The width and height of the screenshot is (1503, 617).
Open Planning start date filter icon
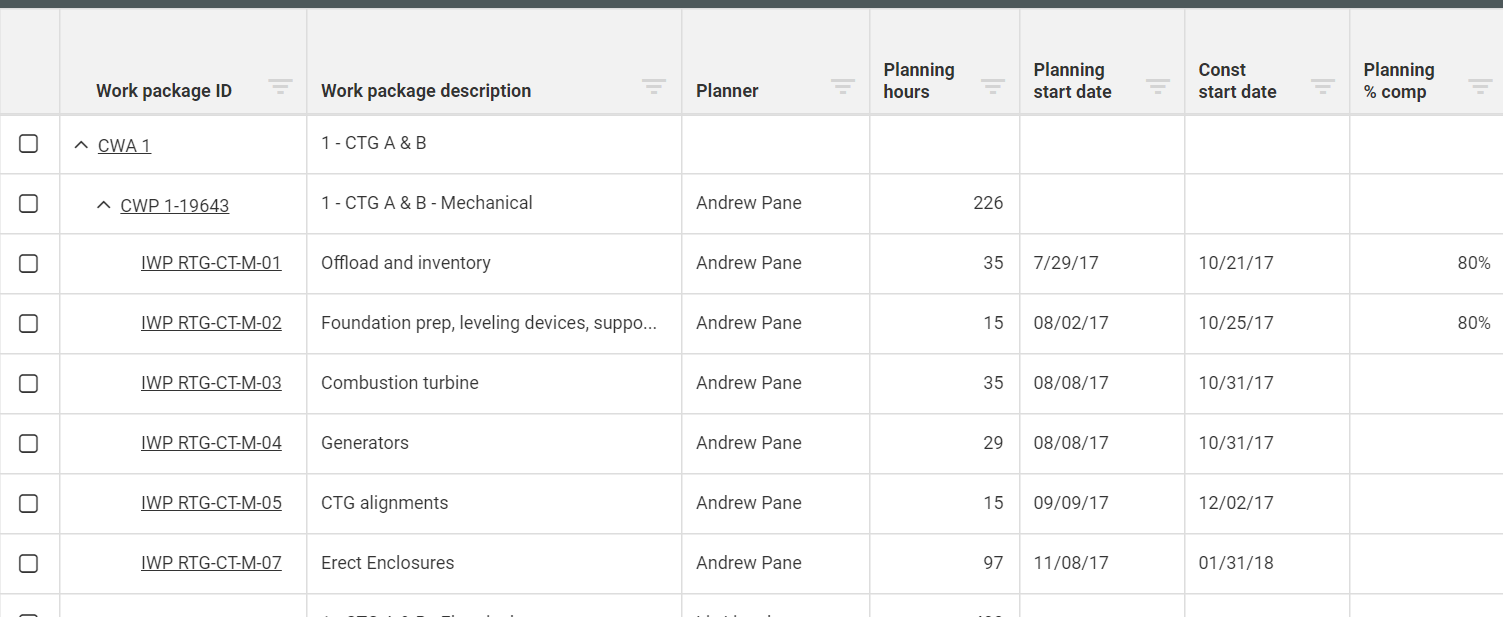click(1158, 87)
